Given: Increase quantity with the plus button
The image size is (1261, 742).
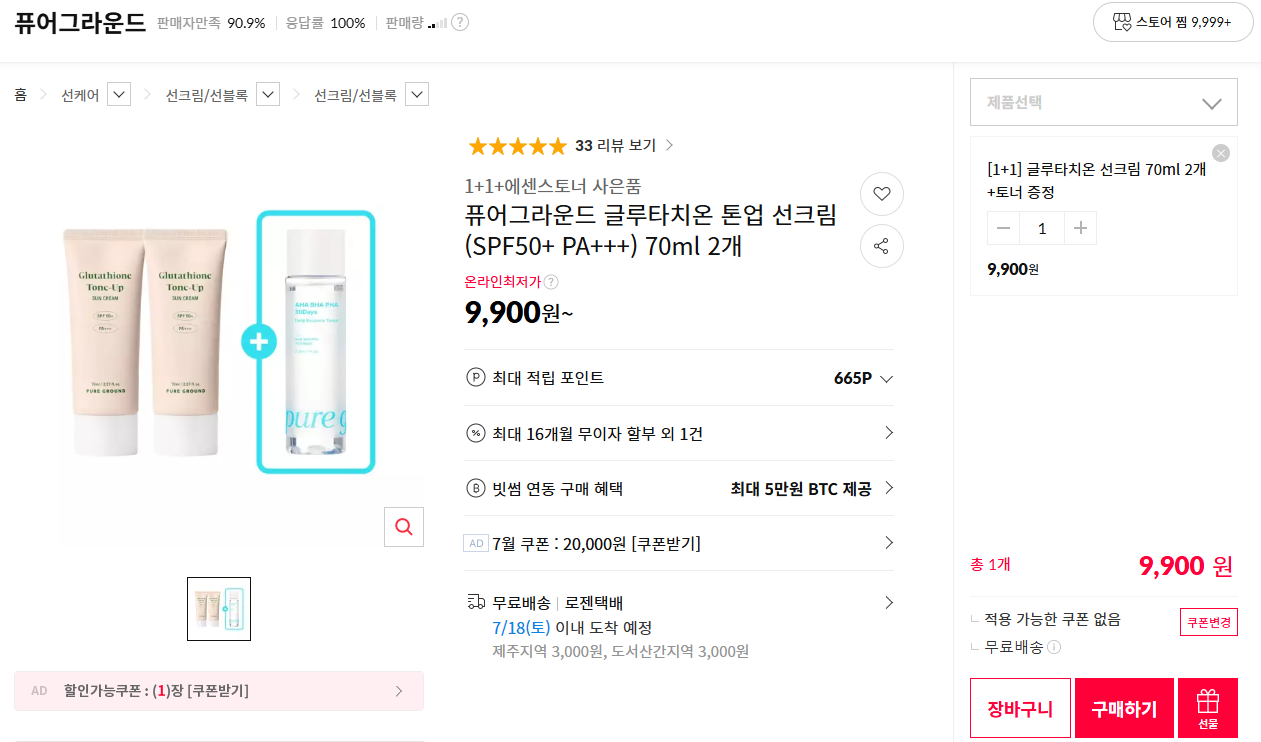Looking at the screenshot, I should tap(1080, 228).
